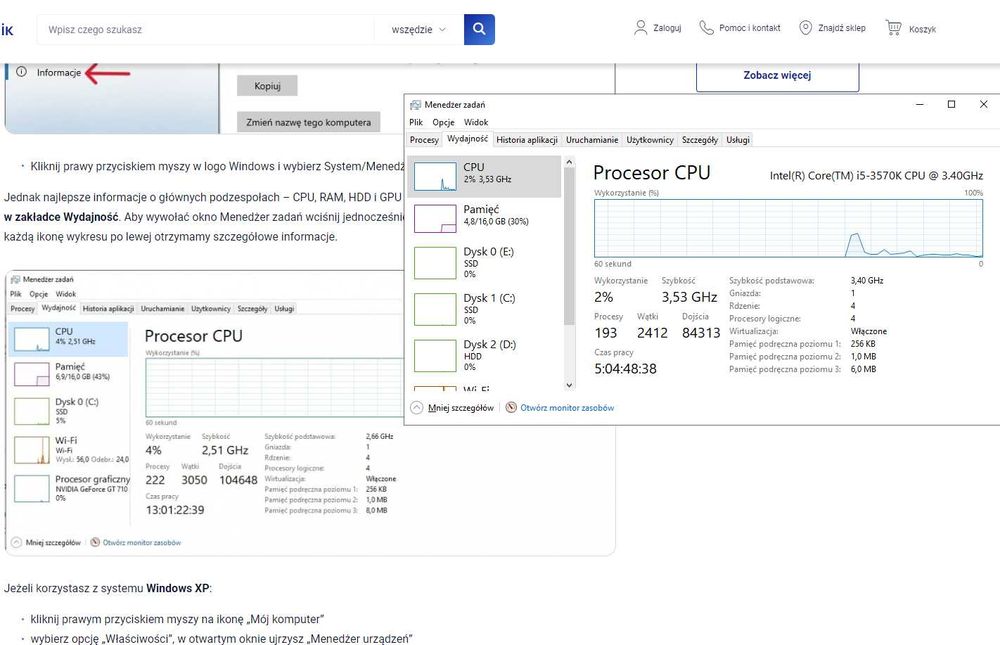Switch to the Szczegóły tab
Image resolution: width=1000 pixels, height=645 pixels.
click(700, 140)
